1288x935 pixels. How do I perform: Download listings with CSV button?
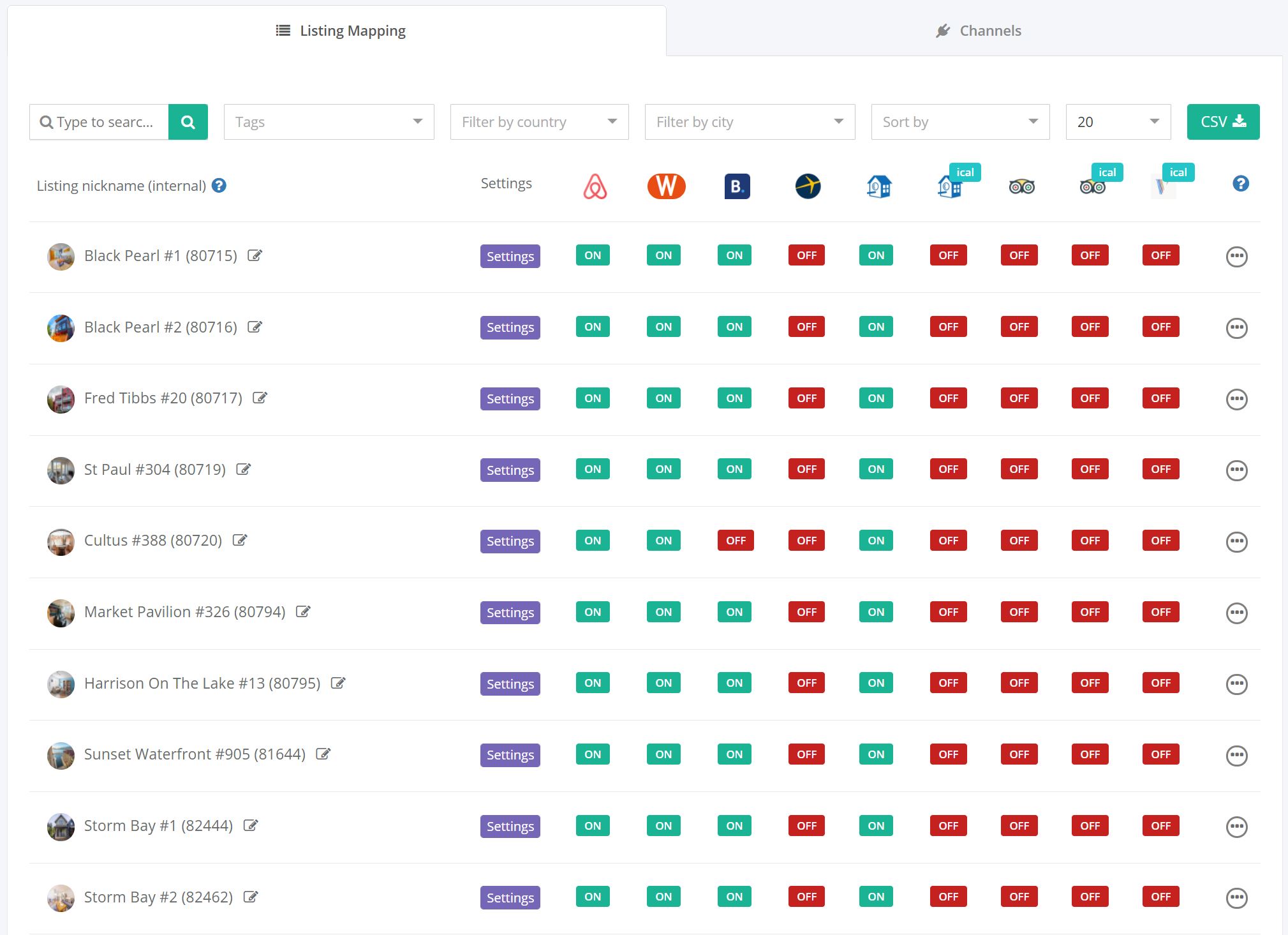(1223, 122)
